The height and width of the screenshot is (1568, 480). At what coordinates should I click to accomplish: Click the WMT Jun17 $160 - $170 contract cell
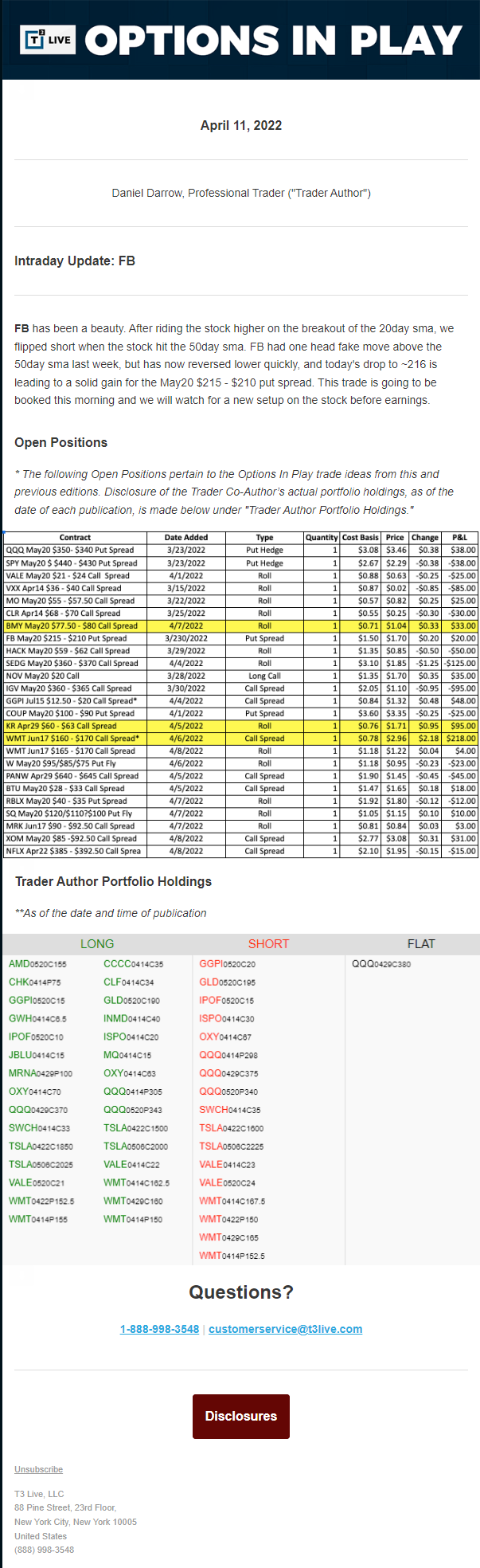(72, 739)
